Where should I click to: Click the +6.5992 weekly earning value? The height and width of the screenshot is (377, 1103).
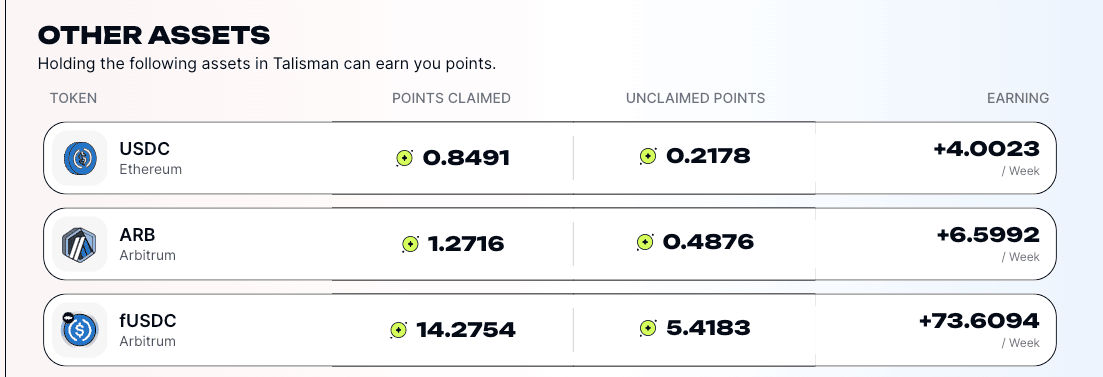pyautogui.click(x=988, y=235)
